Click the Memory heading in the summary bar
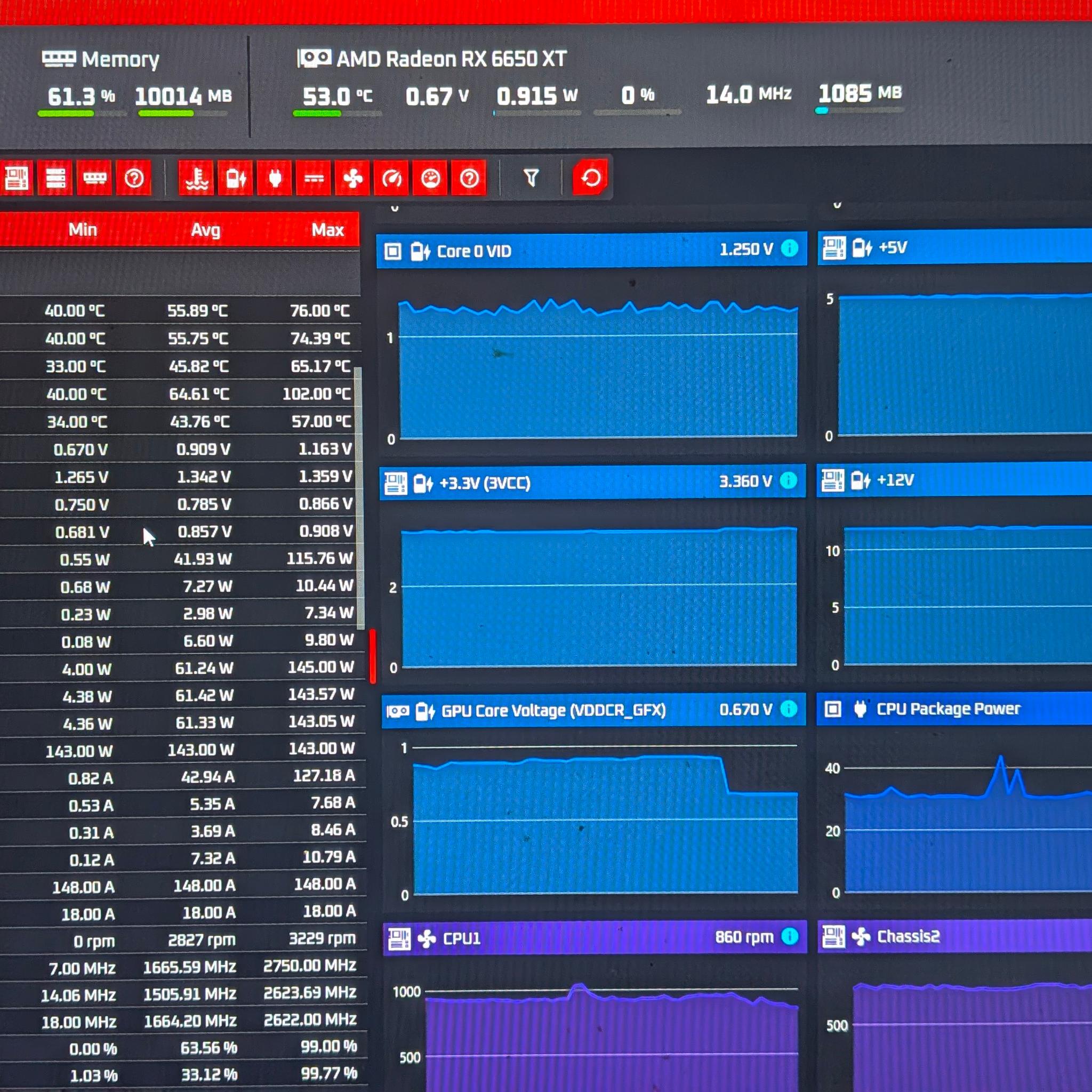The width and height of the screenshot is (1092, 1092). 121,59
